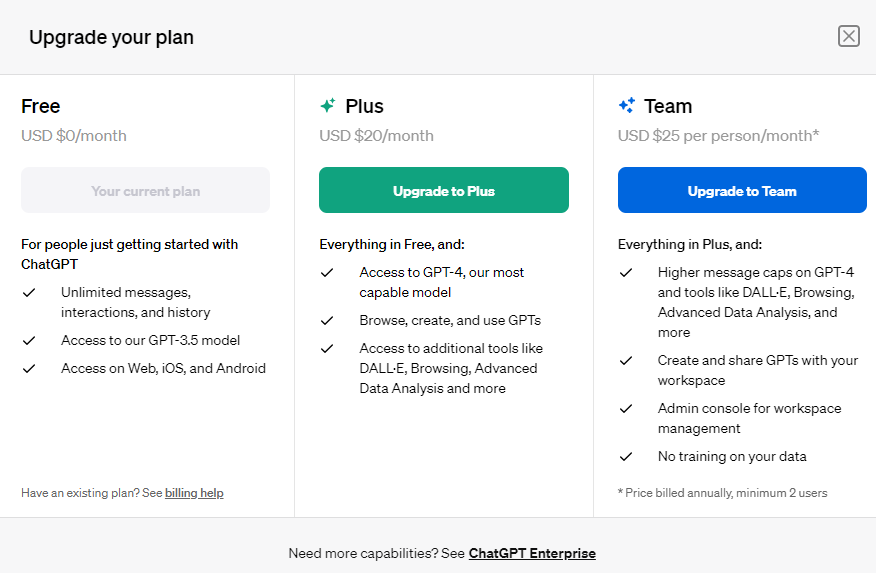This screenshot has width=876, height=573.
Task: Open the ChatGPT Enterprise link
Action: coord(531,553)
